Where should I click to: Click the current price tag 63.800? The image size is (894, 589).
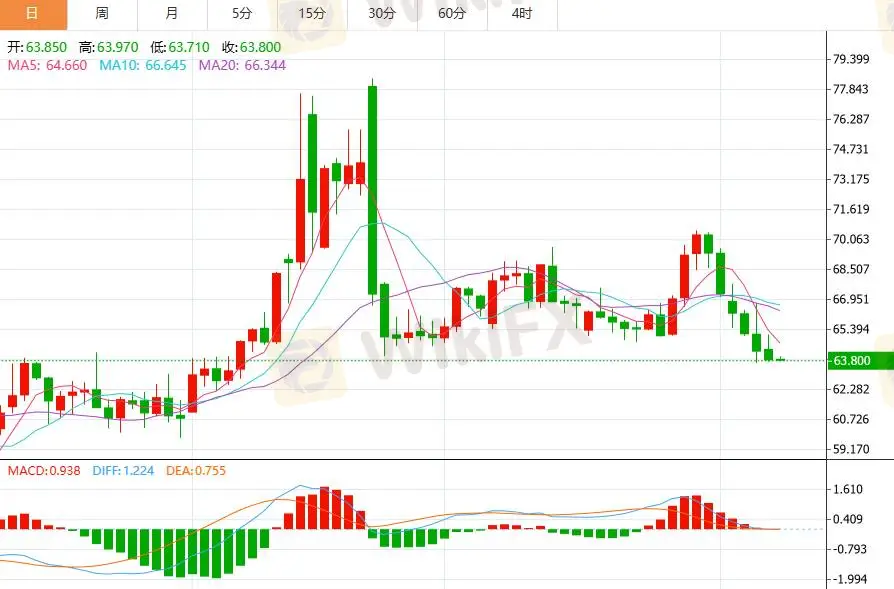pyautogui.click(x=860, y=361)
